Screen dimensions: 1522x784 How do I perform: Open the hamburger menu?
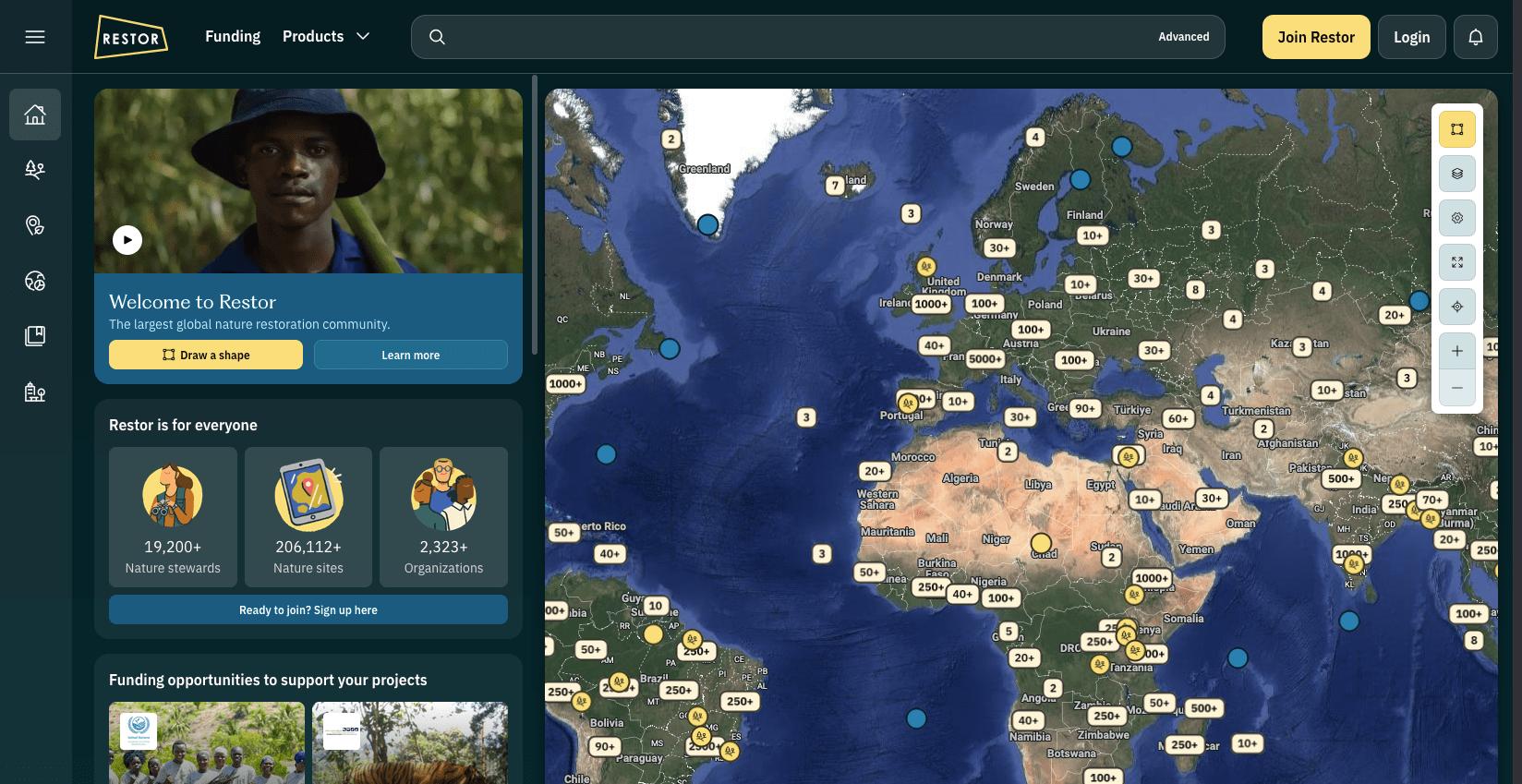click(35, 37)
